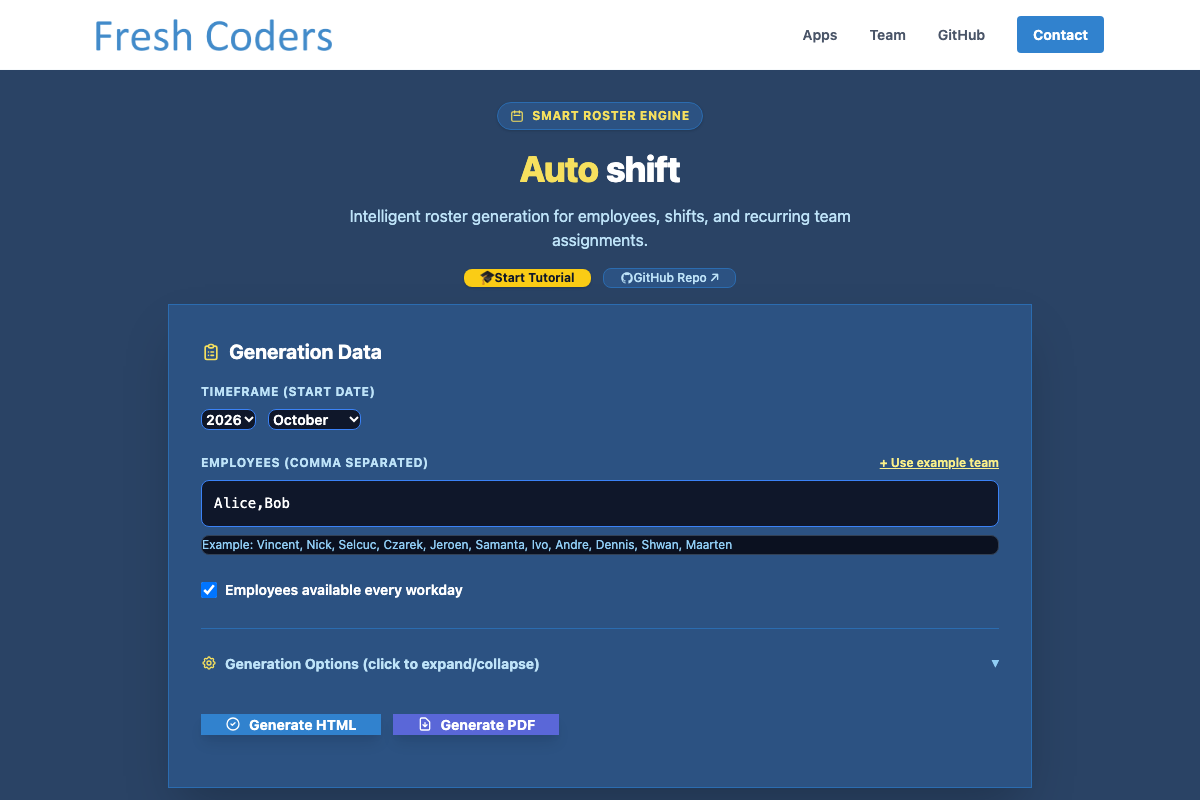This screenshot has width=1200, height=800.
Task: Use the example team link
Action: click(x=939, y=463)
